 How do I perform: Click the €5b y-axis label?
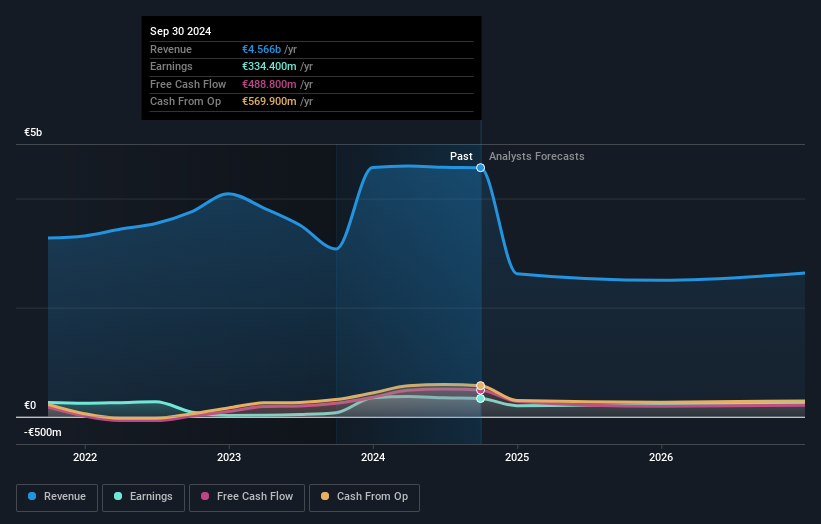pos(33,132)
